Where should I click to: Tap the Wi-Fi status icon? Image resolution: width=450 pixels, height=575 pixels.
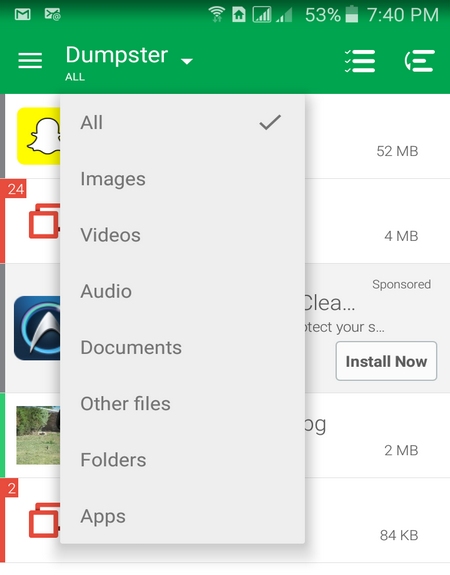(217, 14)
